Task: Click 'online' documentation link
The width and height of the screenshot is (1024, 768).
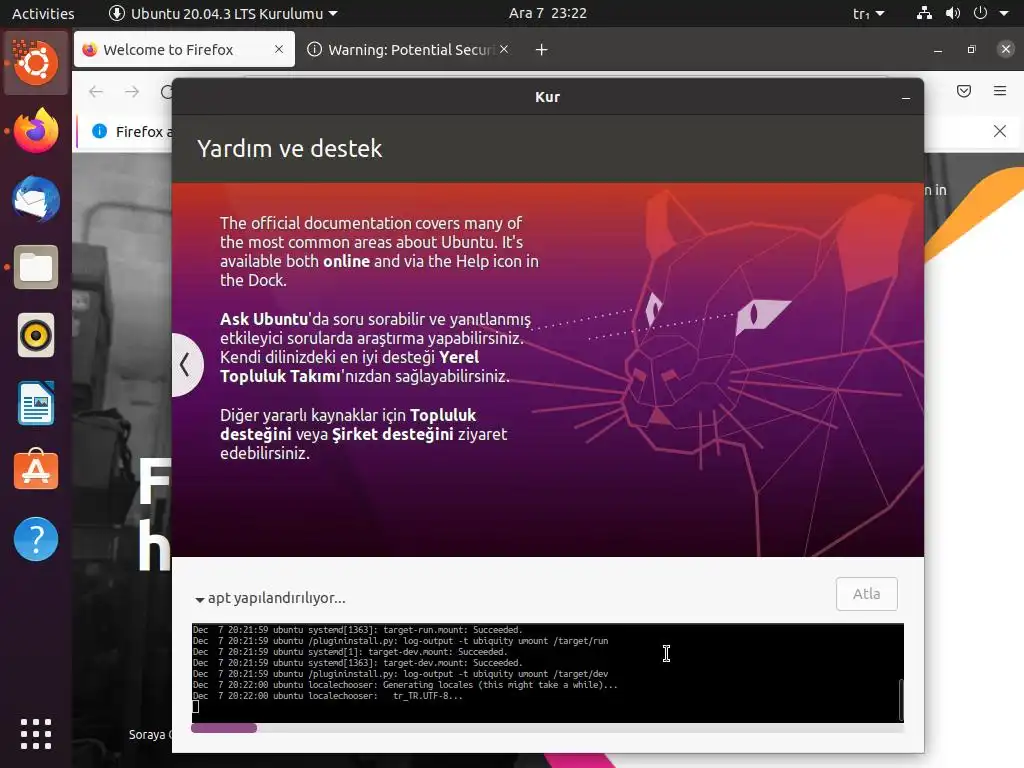Action: (x=347, y=261)
